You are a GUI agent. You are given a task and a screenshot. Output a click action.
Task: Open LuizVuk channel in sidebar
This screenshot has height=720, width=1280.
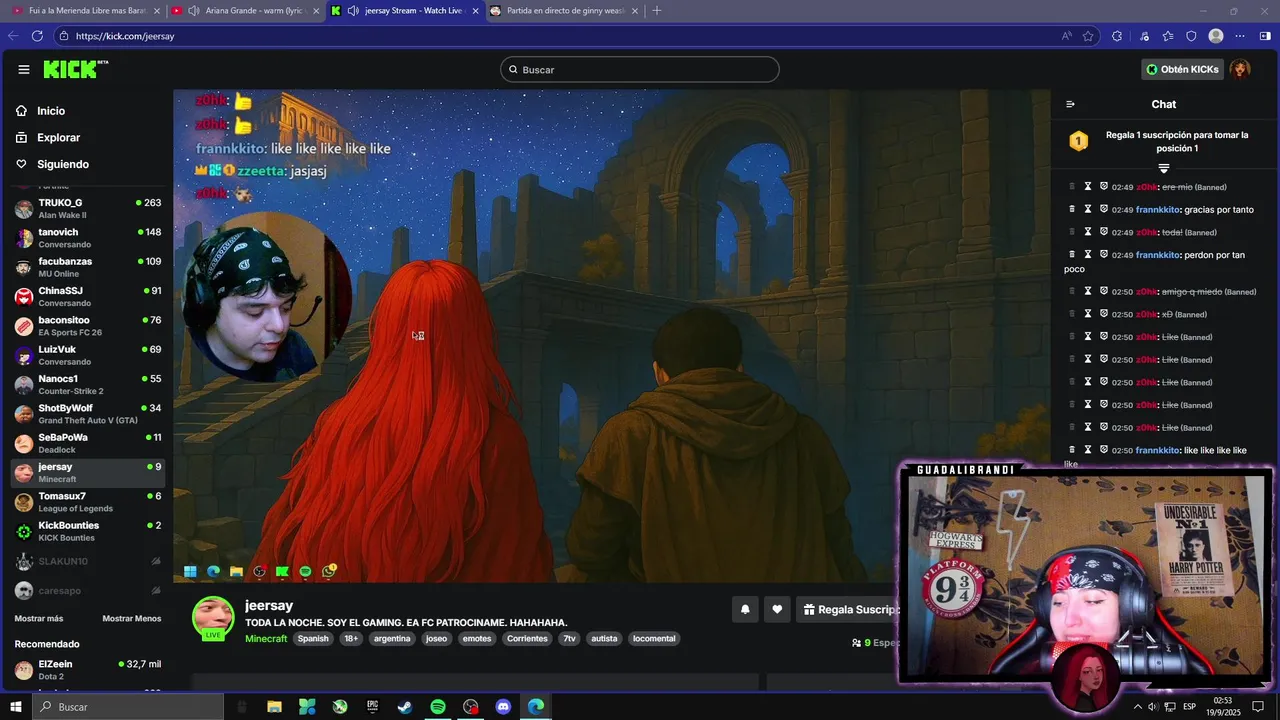[87, 355]
